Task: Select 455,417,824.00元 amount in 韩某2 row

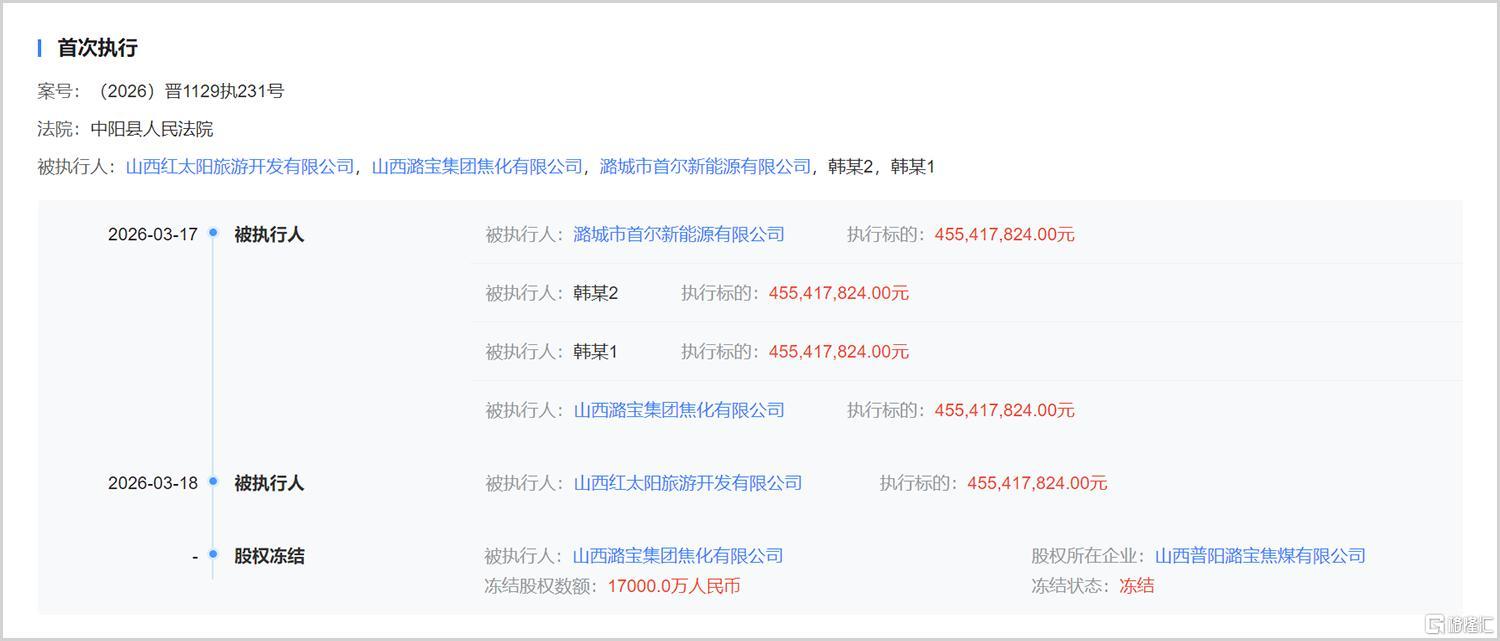Action: point(839,293)
